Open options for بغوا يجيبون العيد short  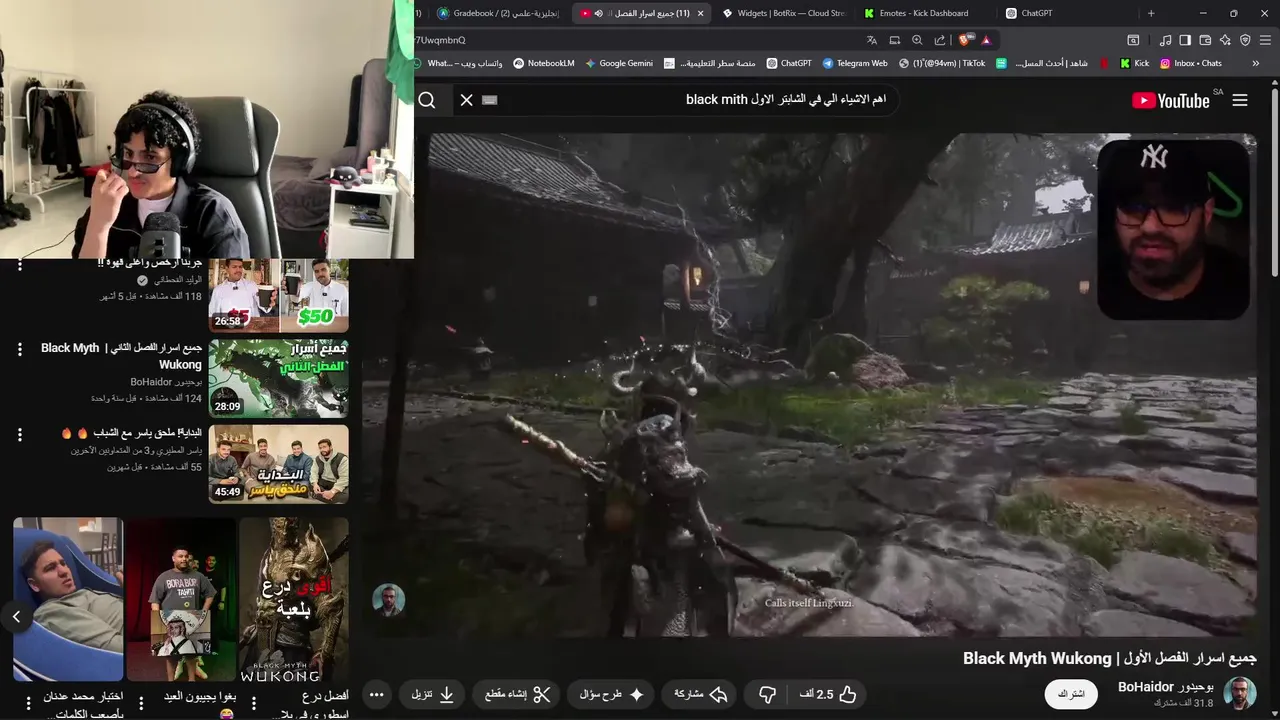[141, 703]
